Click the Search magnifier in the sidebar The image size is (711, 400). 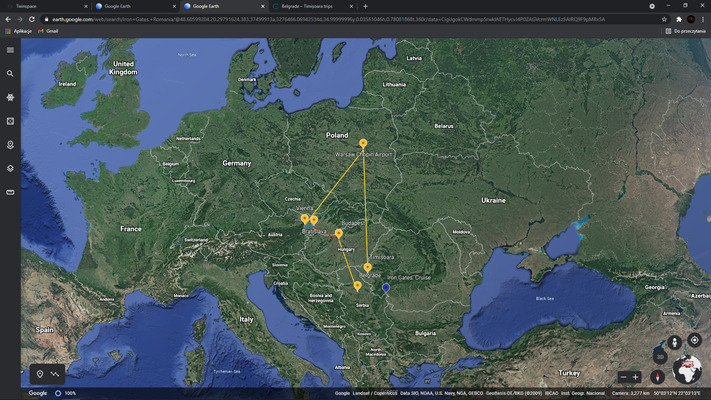10,74
